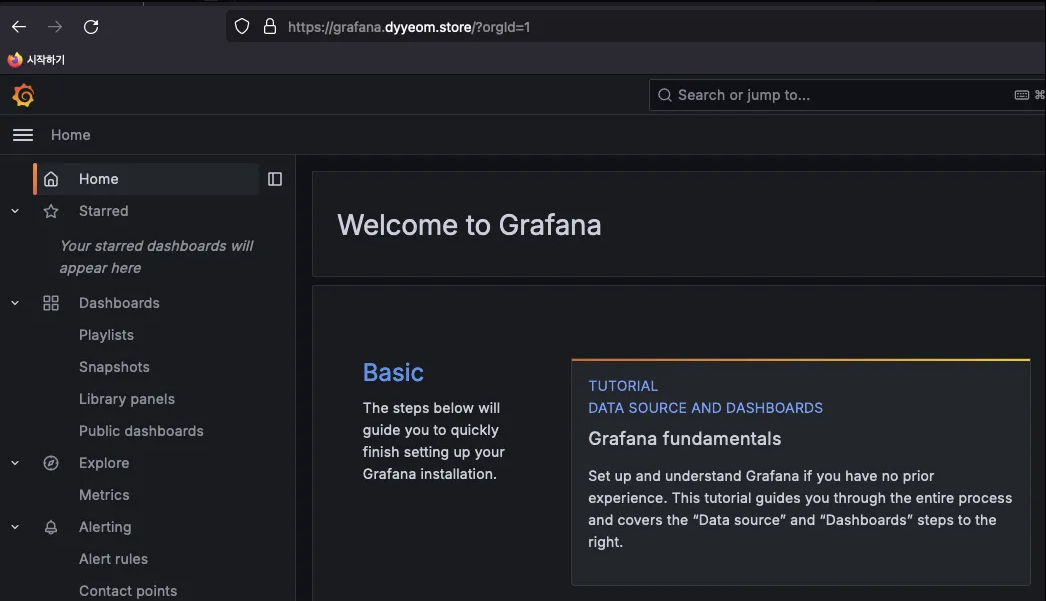Screen dimensions: 1046x601
Task: Click the keyboard shortcut icon in search
Action: pos(1021,95)
